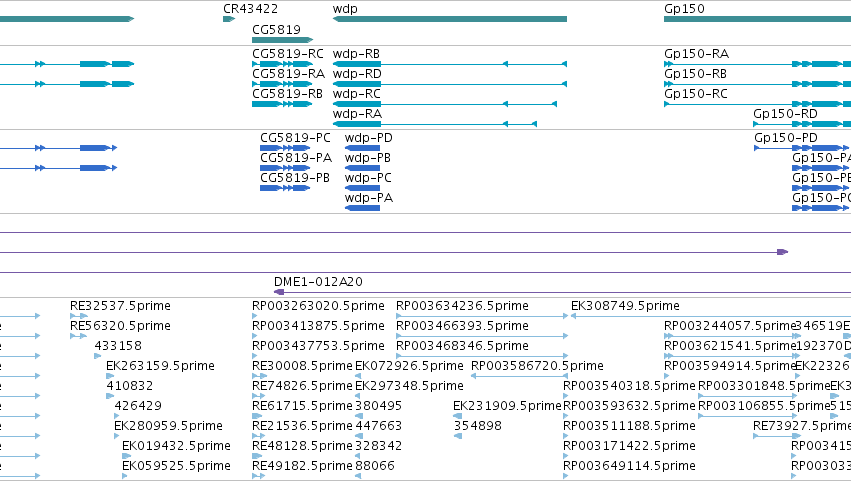Select RE74826.5prime EST
This screenshot has width=851, height=481.
tap(259, 396)
